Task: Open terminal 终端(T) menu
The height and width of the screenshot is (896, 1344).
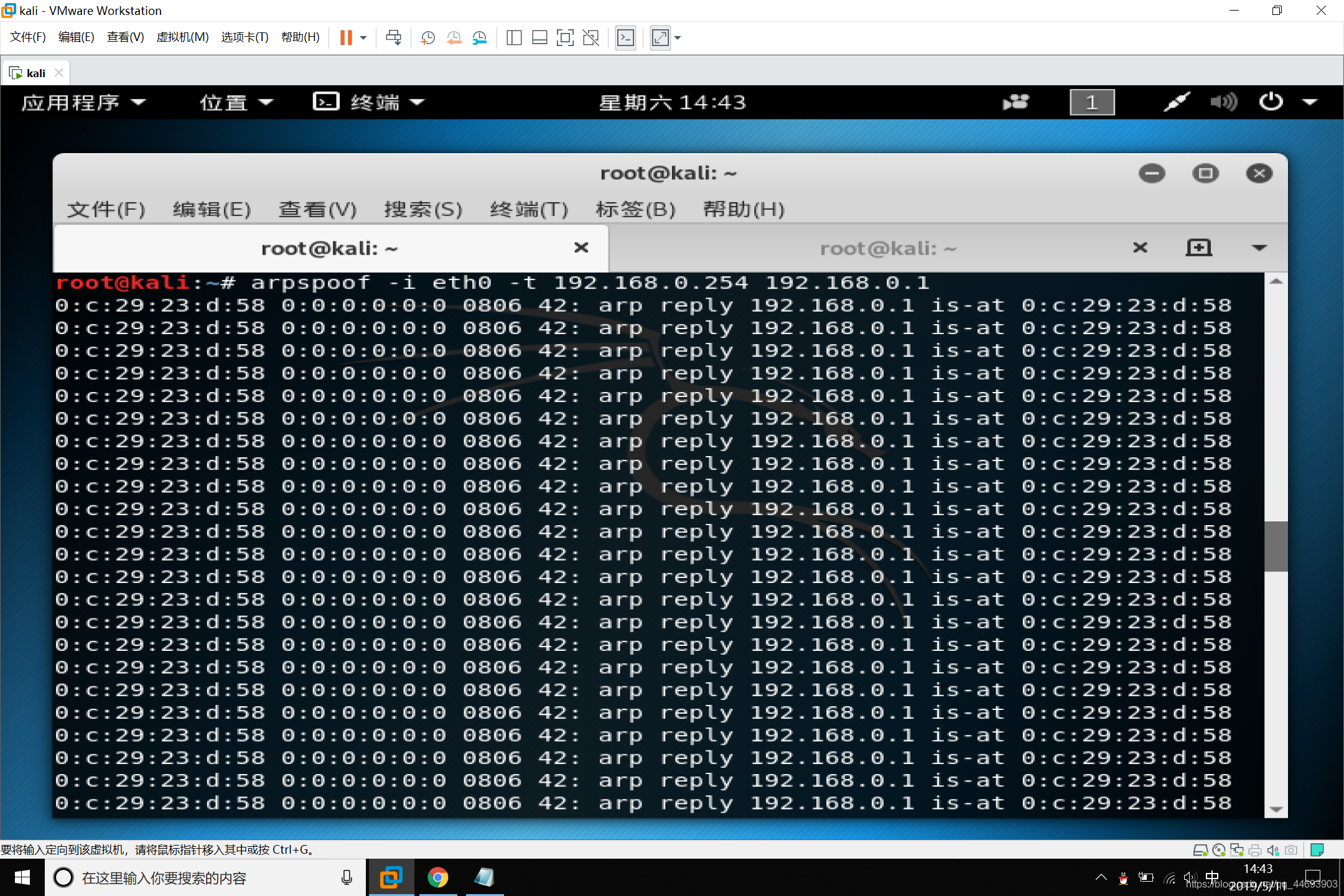Action: pos(530,210)
